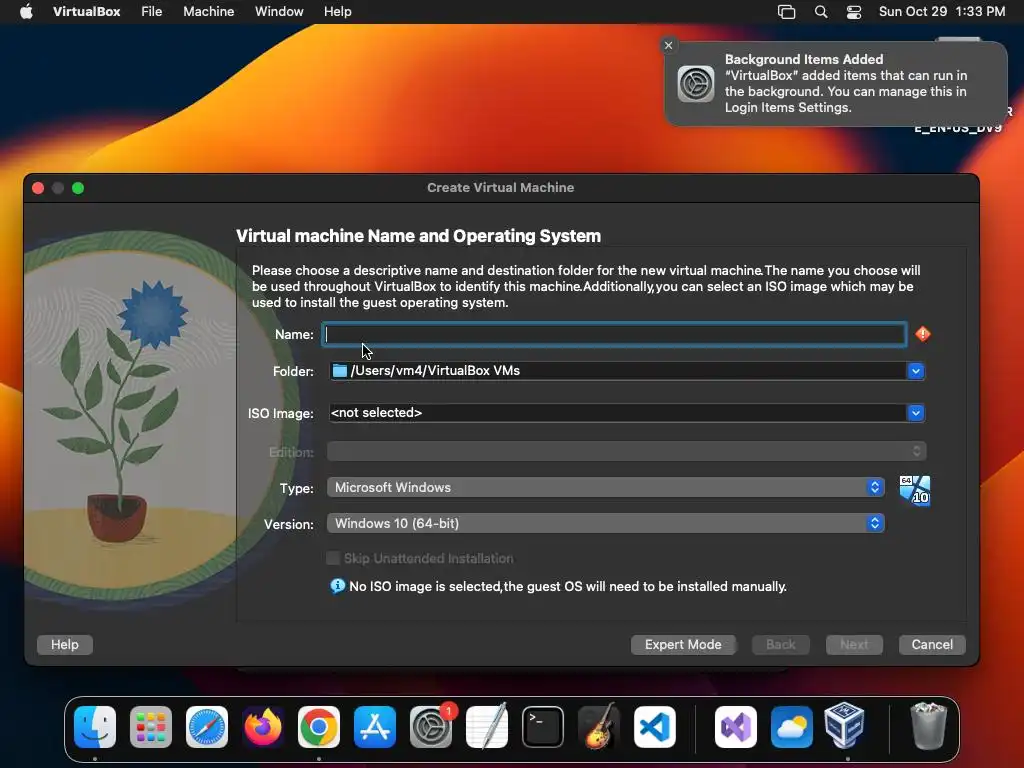Open the Machine menu
This screenshot has width=1024, height=768.
pos(208,12)
